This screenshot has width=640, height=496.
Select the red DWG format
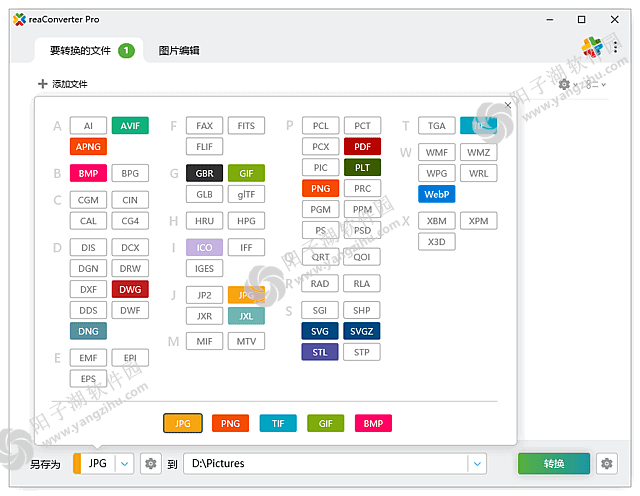[x=130, y=289]
